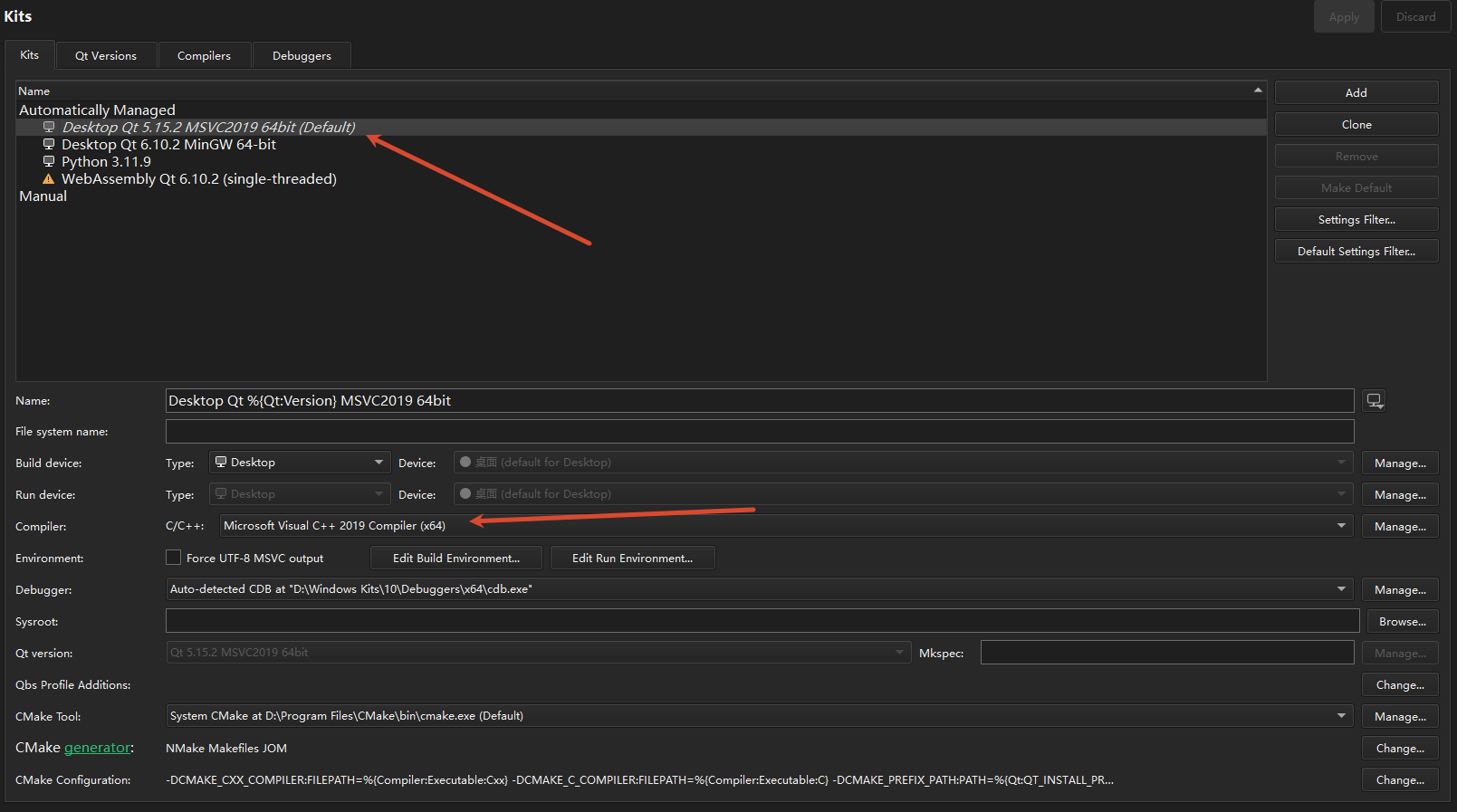The image size is (1457, 812).
Task: Open Settings Filter dialog
Action: 1356,219
